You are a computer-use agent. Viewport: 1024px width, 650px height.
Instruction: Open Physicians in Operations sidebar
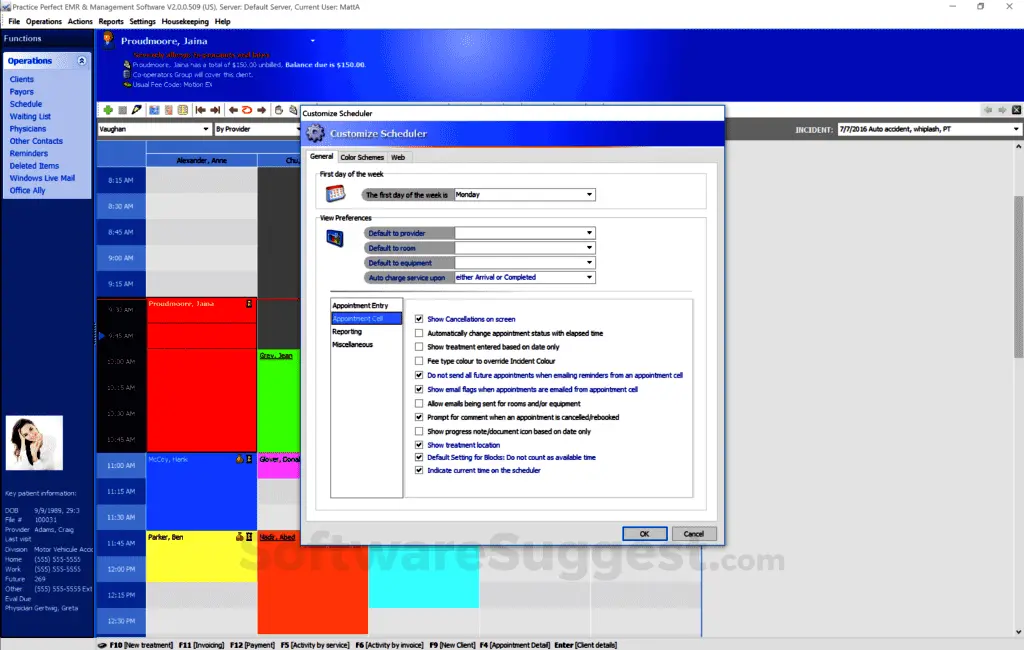[28, 129]
